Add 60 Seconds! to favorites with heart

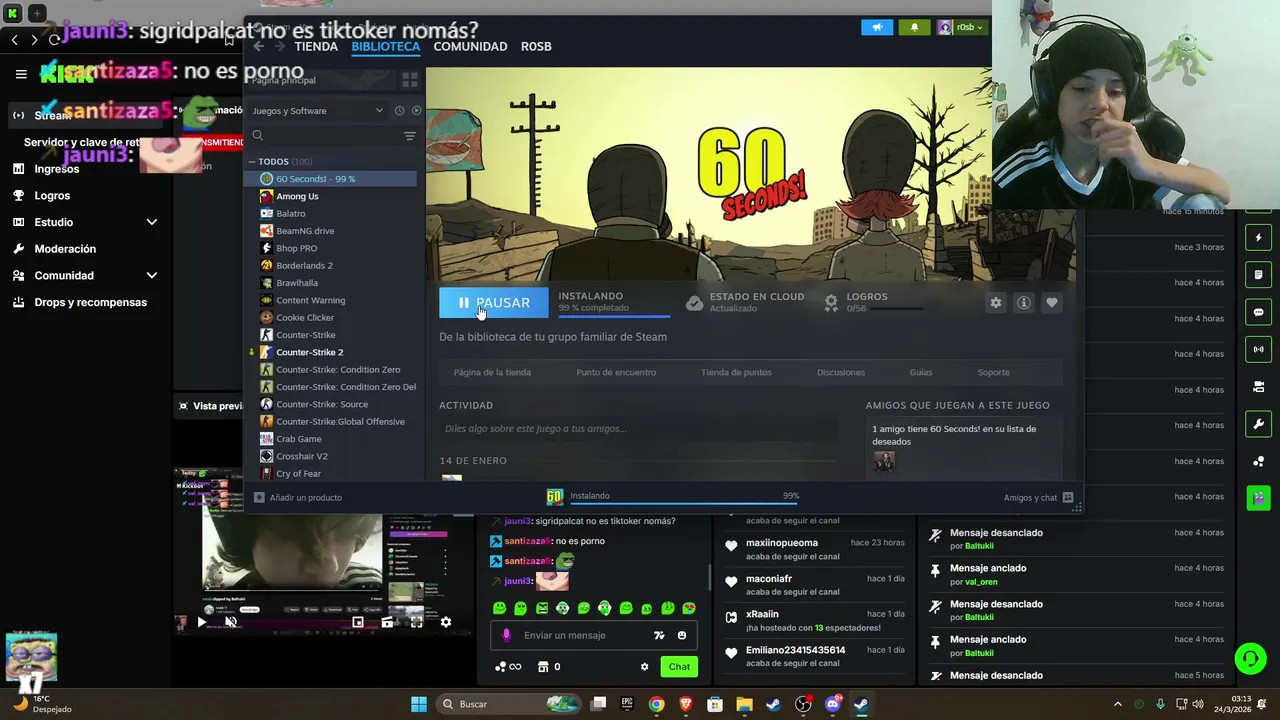(1051, 303)
